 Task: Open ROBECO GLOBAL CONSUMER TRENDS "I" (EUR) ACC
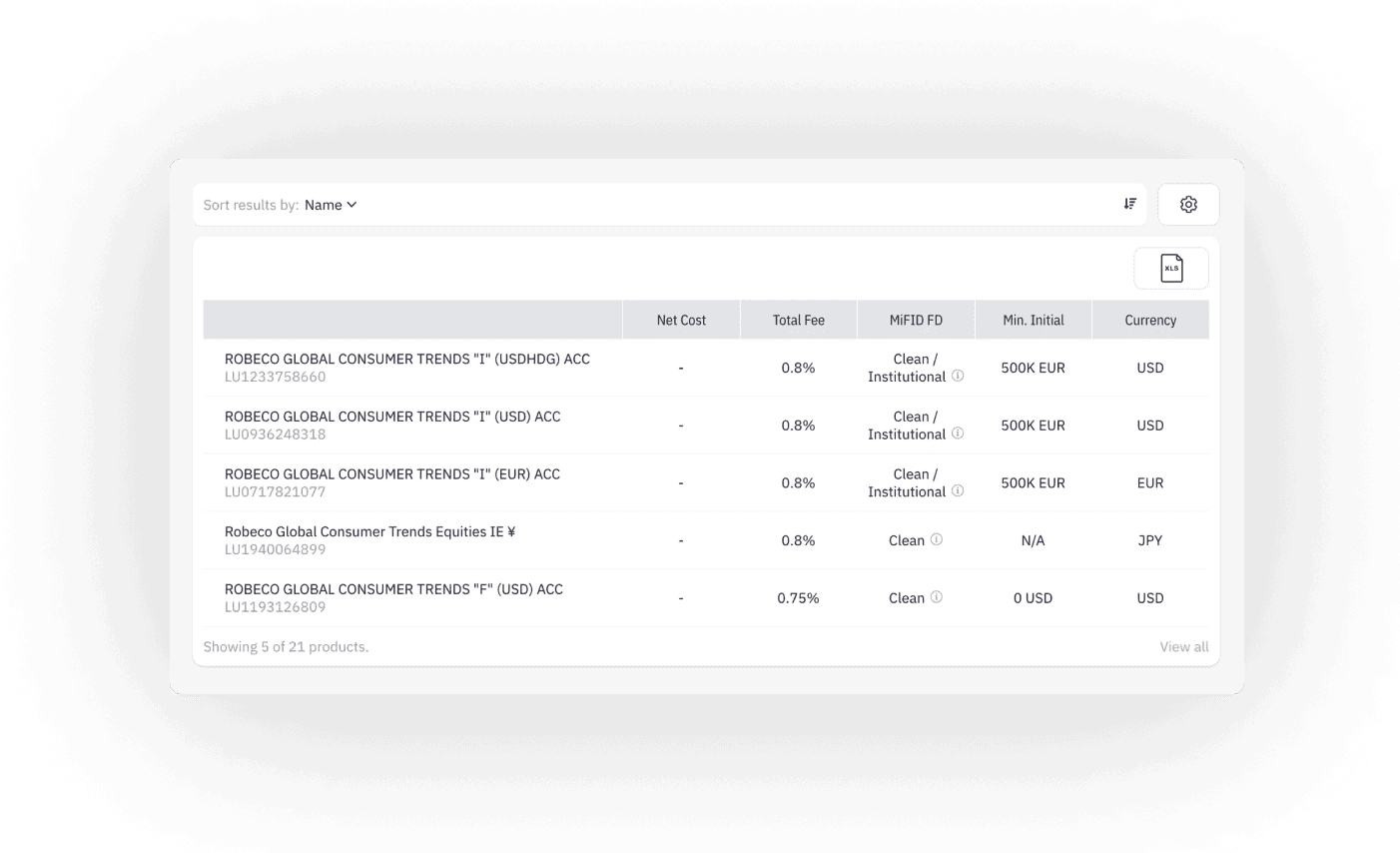tap(392, 474)
